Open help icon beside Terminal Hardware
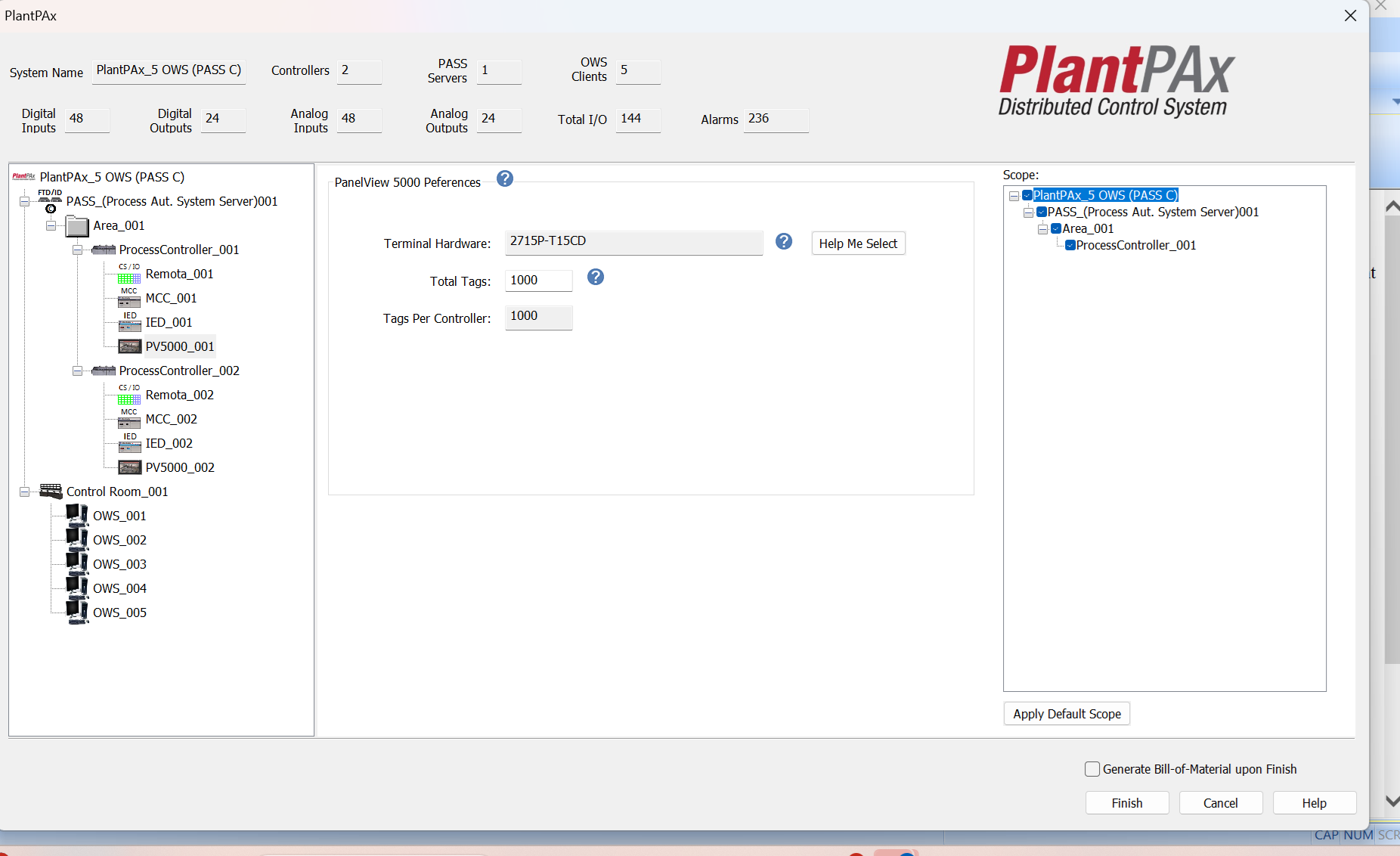The image size is (1400, 856). pyautogui.click(x=784, y=241)
